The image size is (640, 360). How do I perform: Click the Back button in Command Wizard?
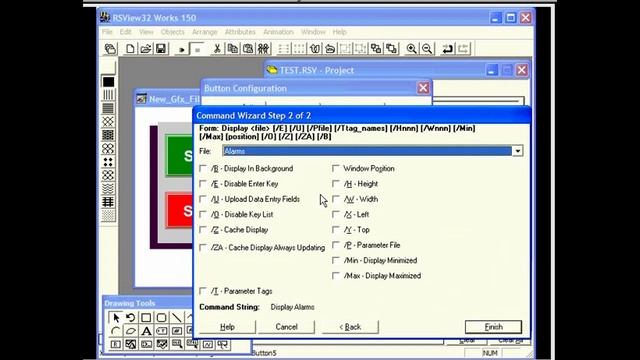point(350,327)
